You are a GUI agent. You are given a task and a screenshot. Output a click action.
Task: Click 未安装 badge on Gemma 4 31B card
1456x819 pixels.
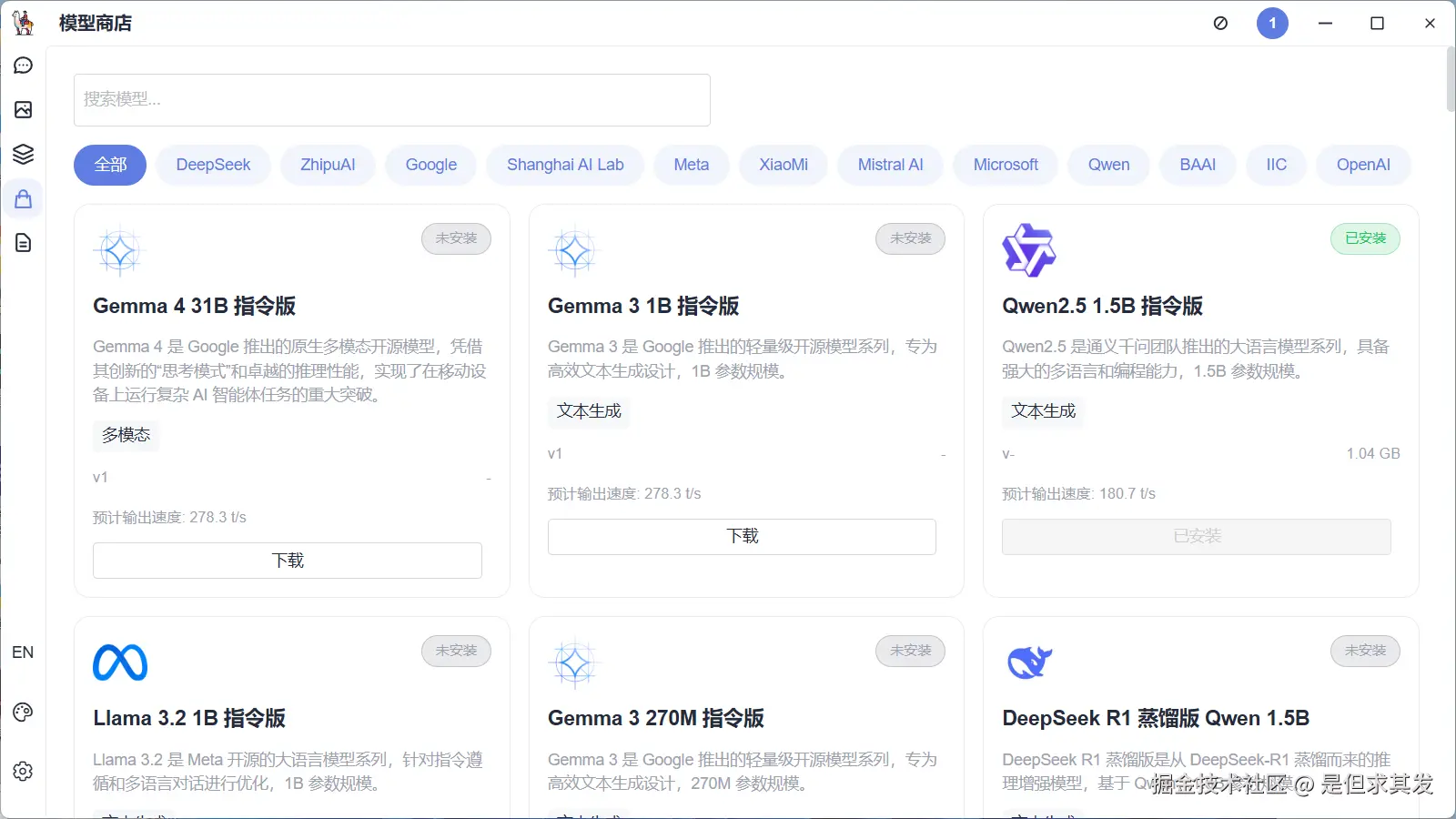click(x=456, y=238)
